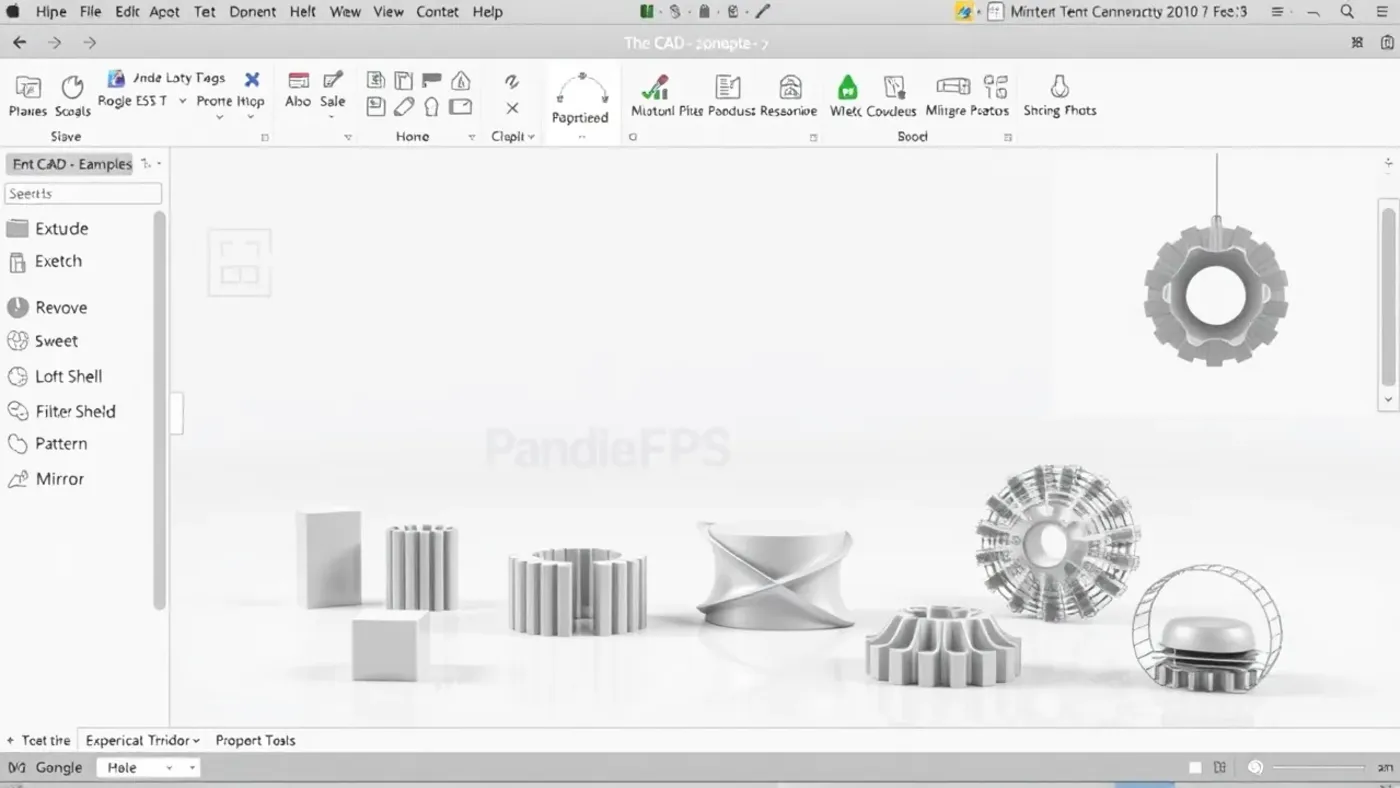1400x788 pixels.
Task: Click the search magnifier in the menu bar
Action: [x=1347, y=12]
